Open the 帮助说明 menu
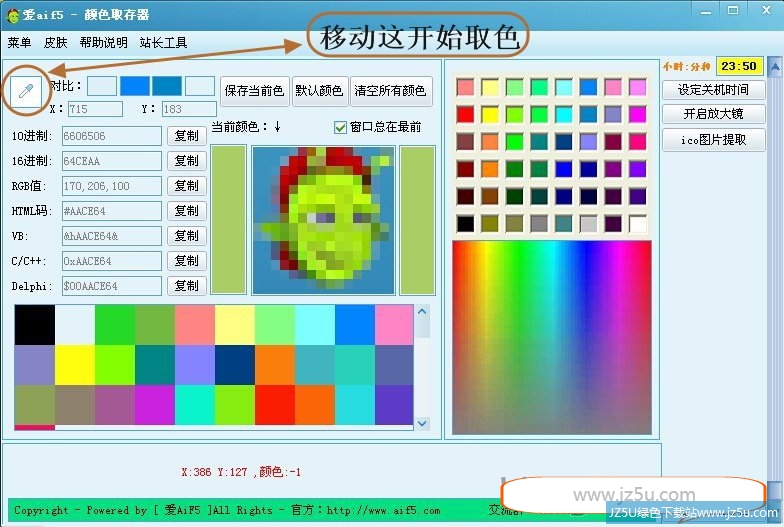This screenshot has width=784, height=527. [104, 42]
